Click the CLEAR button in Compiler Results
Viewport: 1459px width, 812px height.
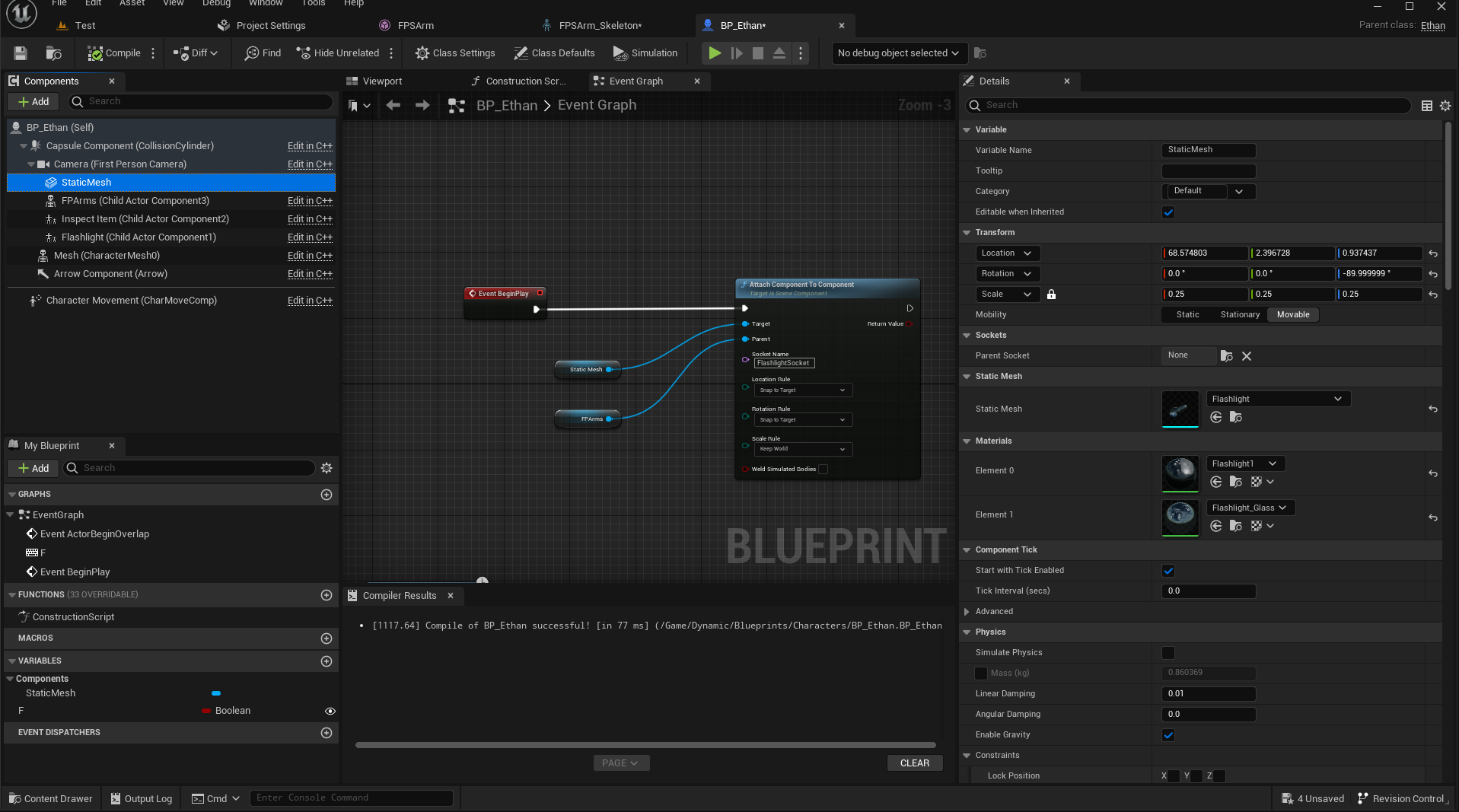[x=915, y=763]
